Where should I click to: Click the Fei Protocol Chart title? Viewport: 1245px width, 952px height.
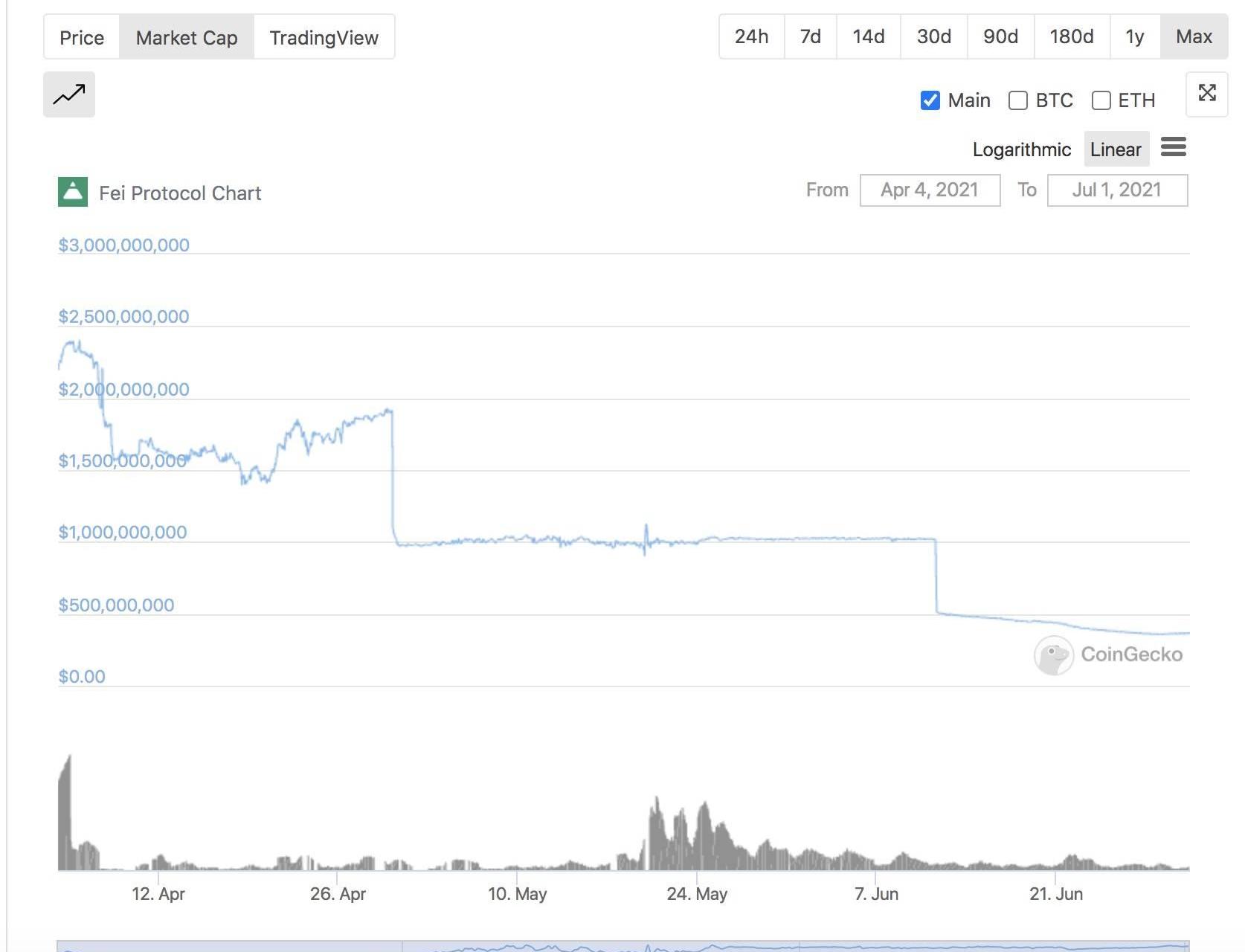tap(180, 193)
